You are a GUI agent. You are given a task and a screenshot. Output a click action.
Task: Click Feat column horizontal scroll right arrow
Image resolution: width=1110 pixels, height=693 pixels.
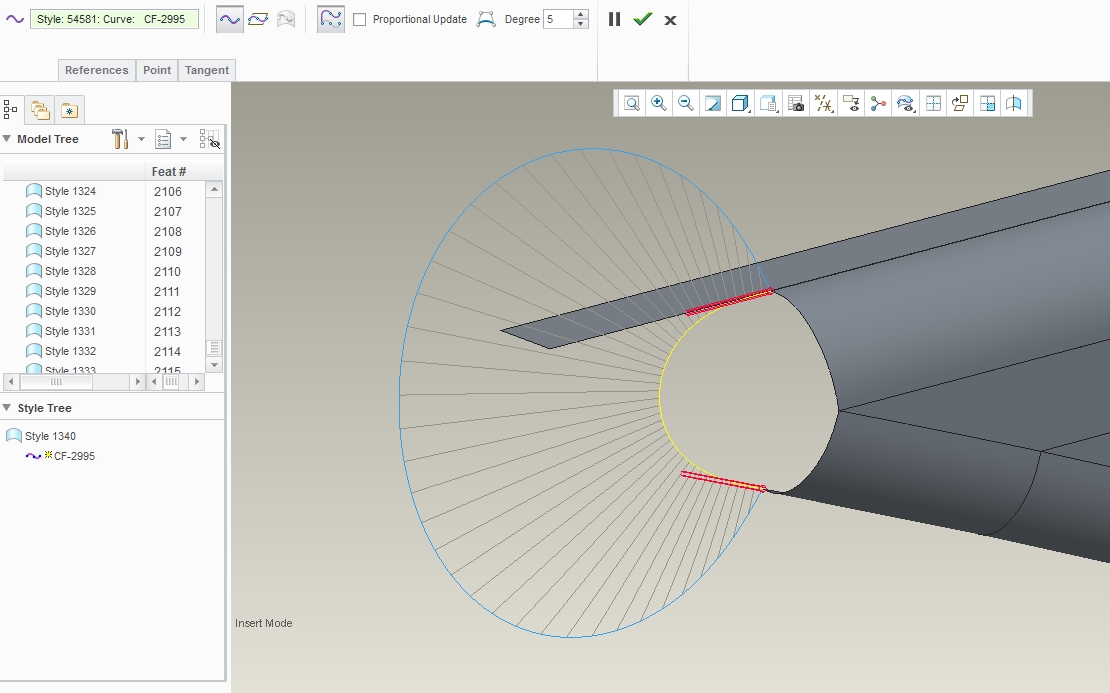[x=197, y=382]
